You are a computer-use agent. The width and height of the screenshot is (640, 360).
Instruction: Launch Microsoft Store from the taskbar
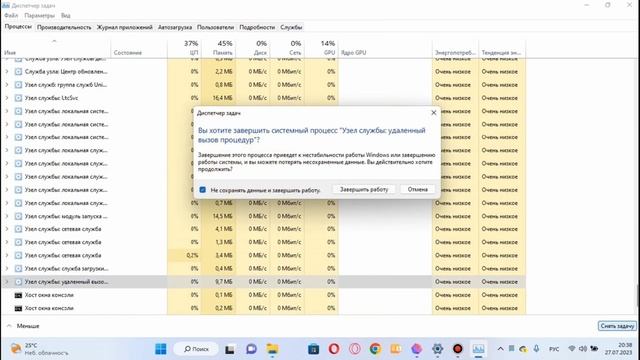pyautogui.click(x=313, y=349)
